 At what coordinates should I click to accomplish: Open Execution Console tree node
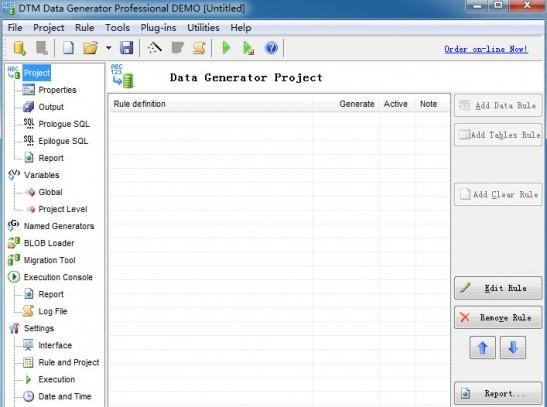(58, 277)
